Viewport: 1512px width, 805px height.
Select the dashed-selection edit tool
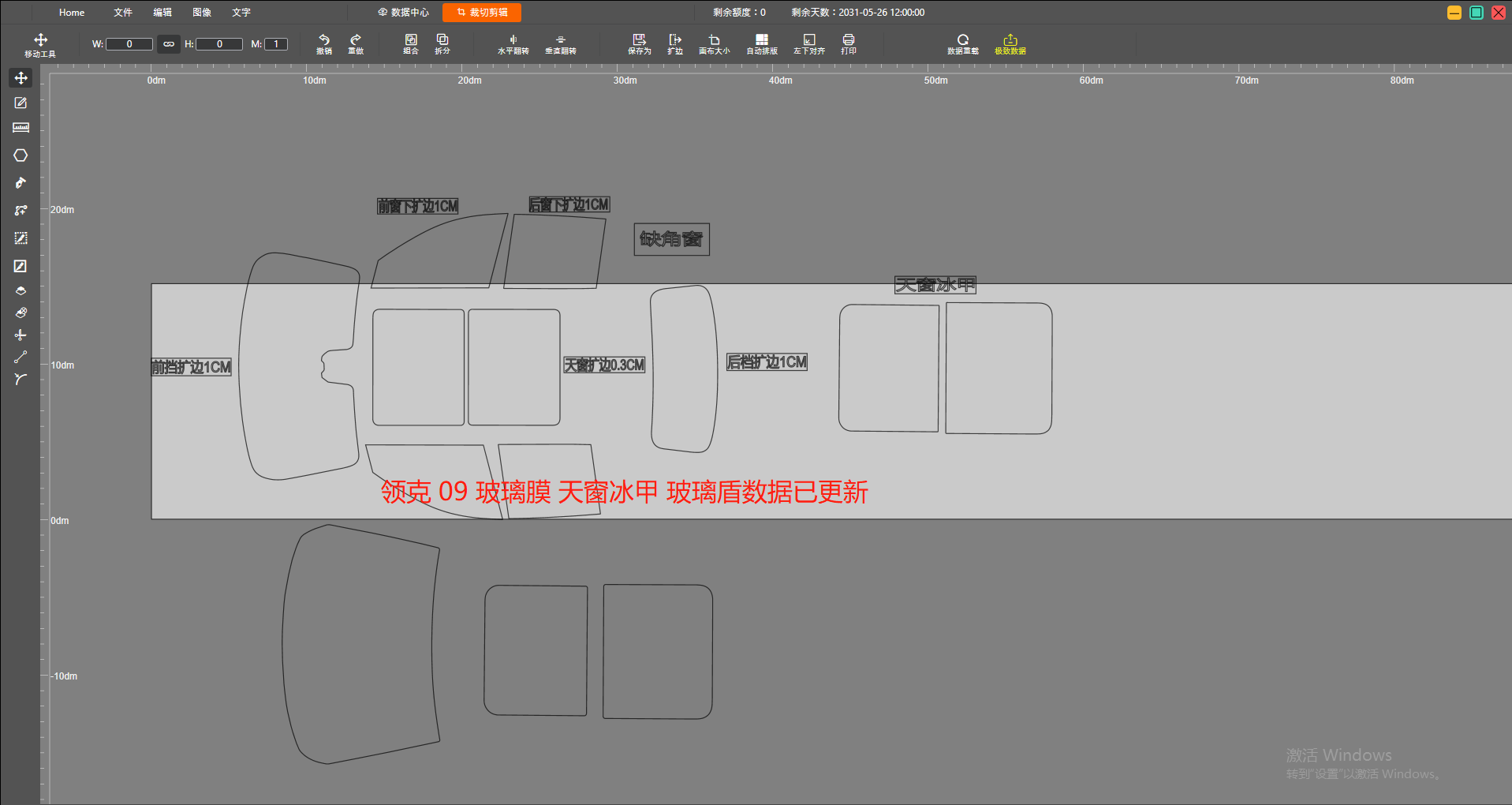pyautogui.click(x=21, y=238)
